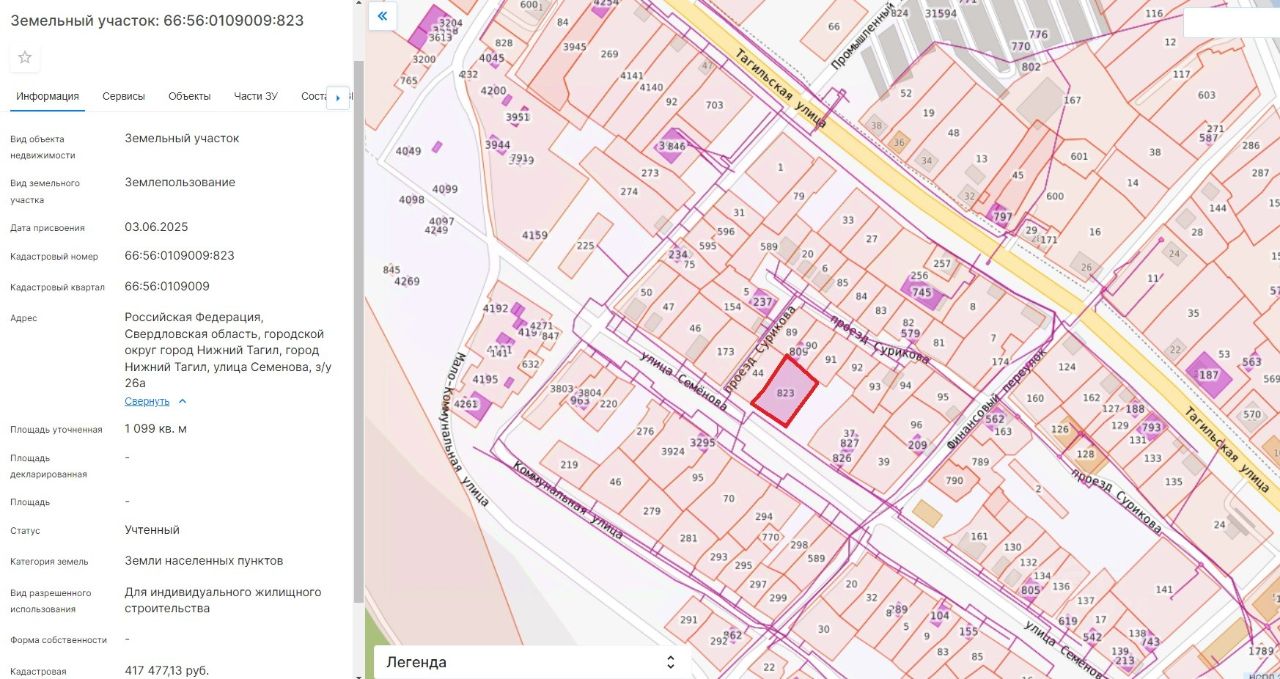Screen dimensions: 1280x679
Task: Select the partially visible Соста… tab
Action: click(x=314, y=96)
